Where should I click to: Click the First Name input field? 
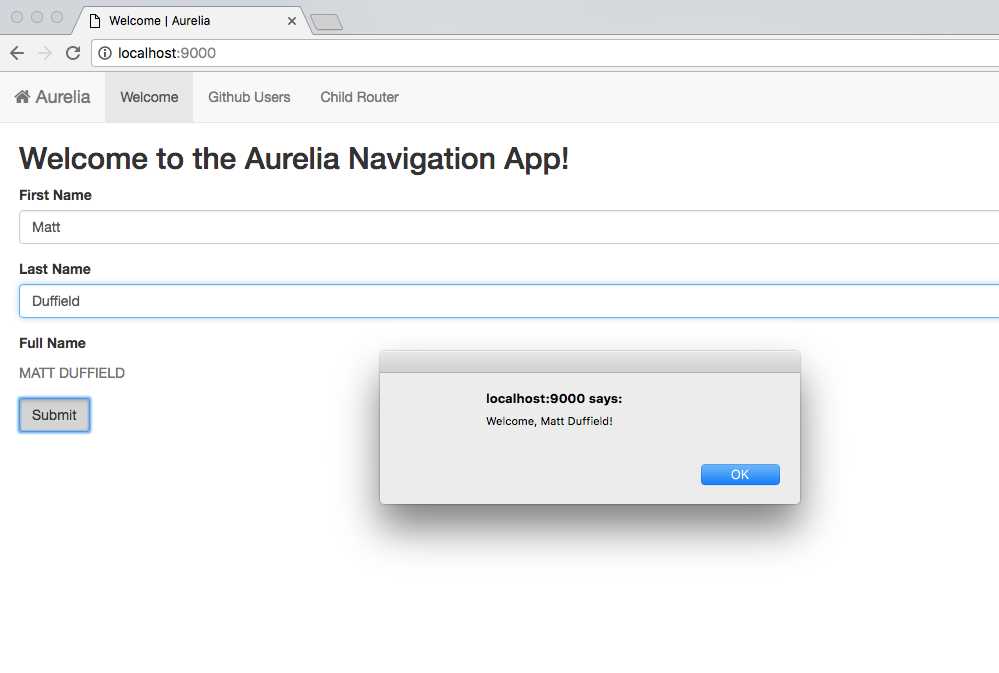509,227
